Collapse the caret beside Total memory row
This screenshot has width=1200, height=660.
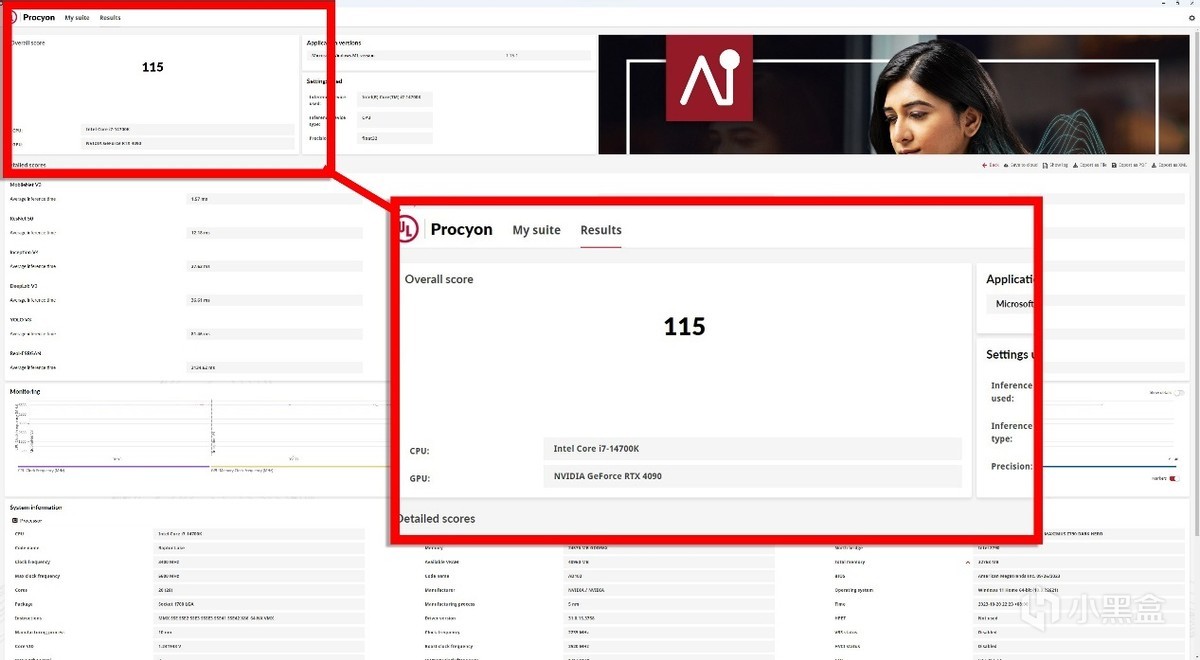[x=967, y=562]
